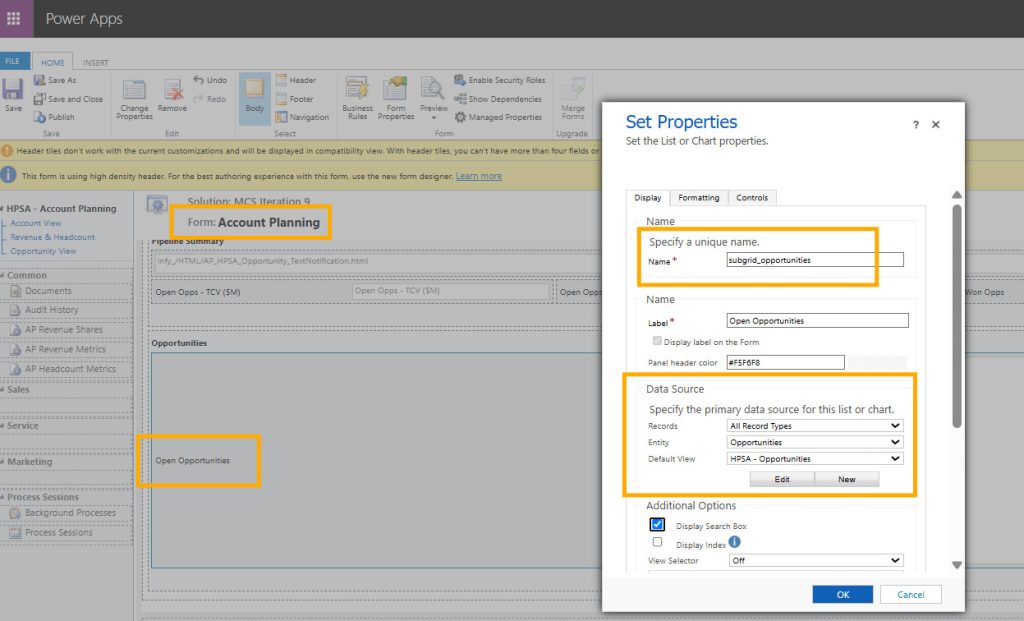Click Merge Forms
The height and width of the screenshot is (621, 1024).
(573, 99)
